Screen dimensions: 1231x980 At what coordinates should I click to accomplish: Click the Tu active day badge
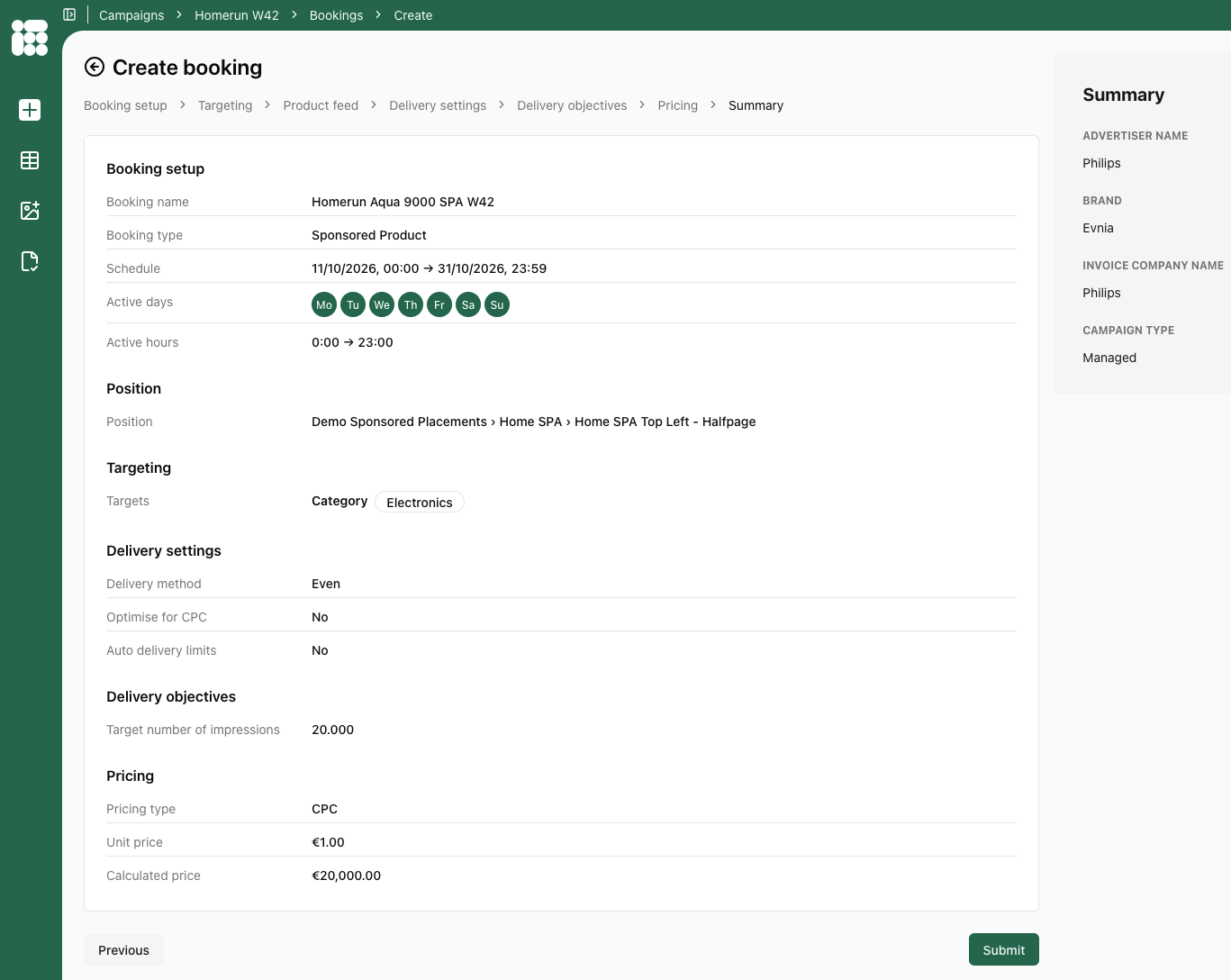coord(353,304)
